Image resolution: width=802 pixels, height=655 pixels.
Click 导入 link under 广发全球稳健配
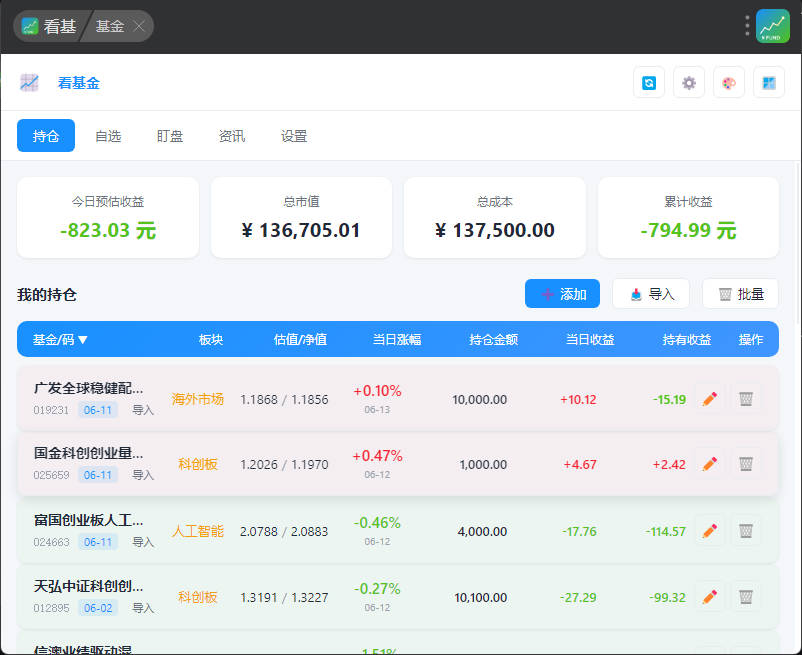point(143,410)
